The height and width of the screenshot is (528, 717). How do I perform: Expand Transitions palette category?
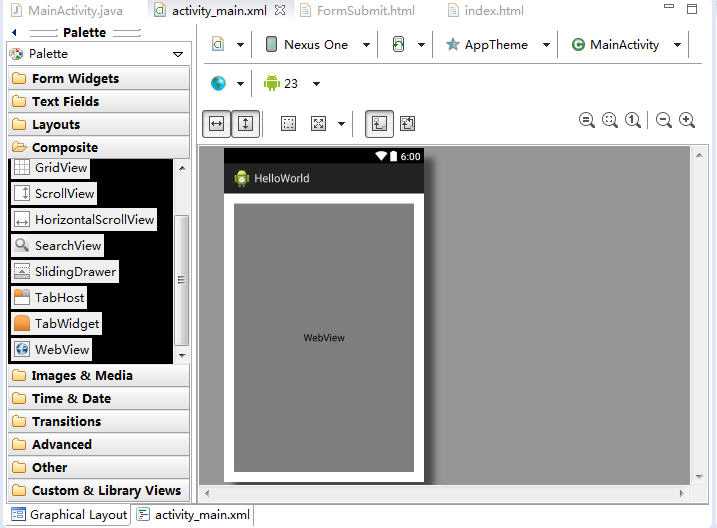99,421
